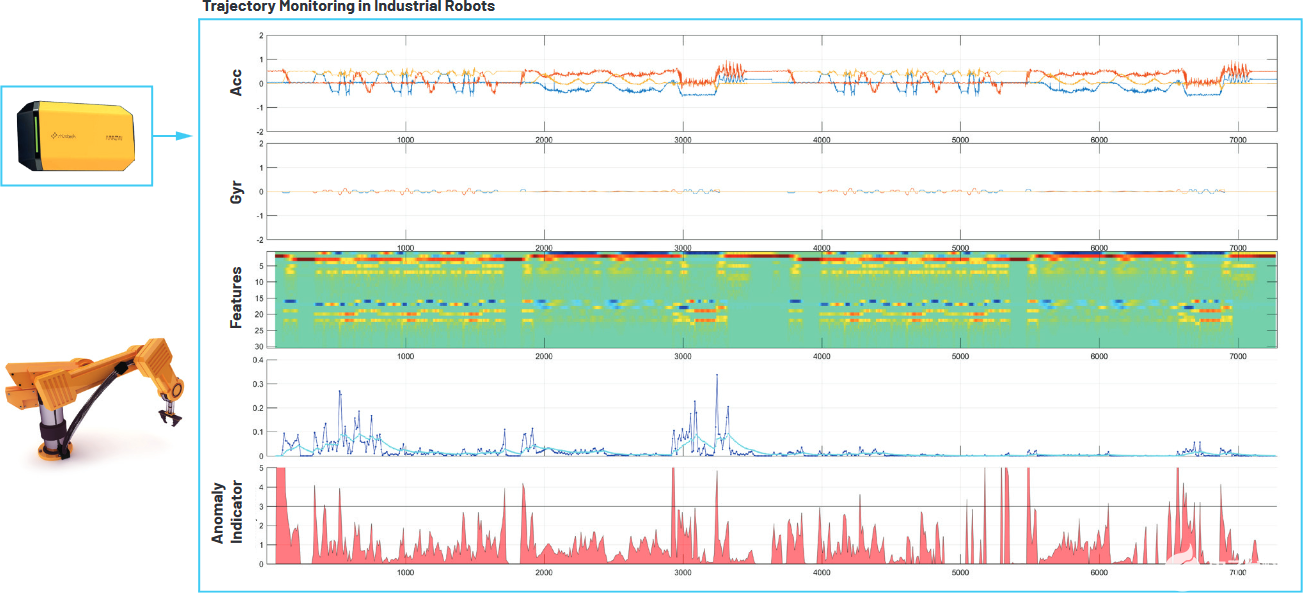Click the "0.3" y-axis tick label
1303x593 pixels.
pyautogui.click(x=257, y=384)
